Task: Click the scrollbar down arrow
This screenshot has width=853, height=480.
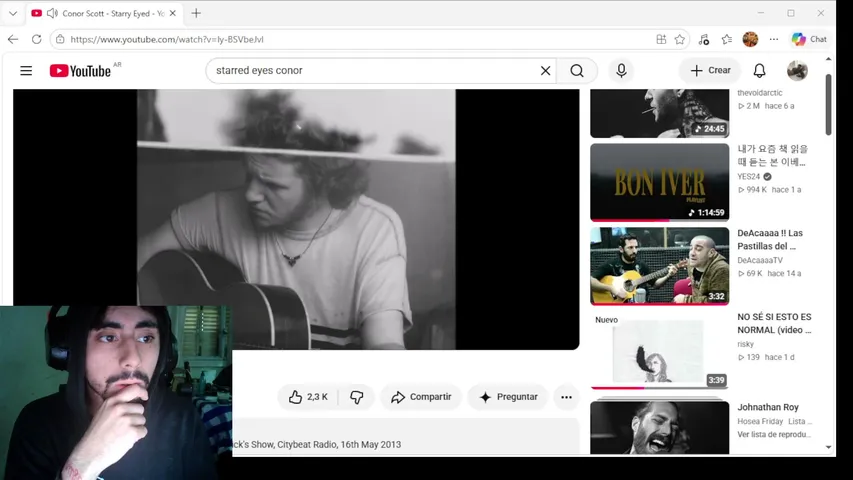Action: pyautogui.click(x=828, y=447)
